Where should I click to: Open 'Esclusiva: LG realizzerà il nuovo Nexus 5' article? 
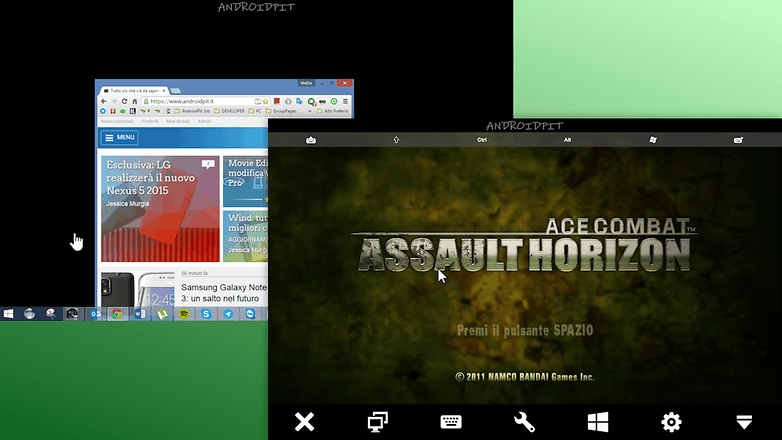[x=160, y=209]
